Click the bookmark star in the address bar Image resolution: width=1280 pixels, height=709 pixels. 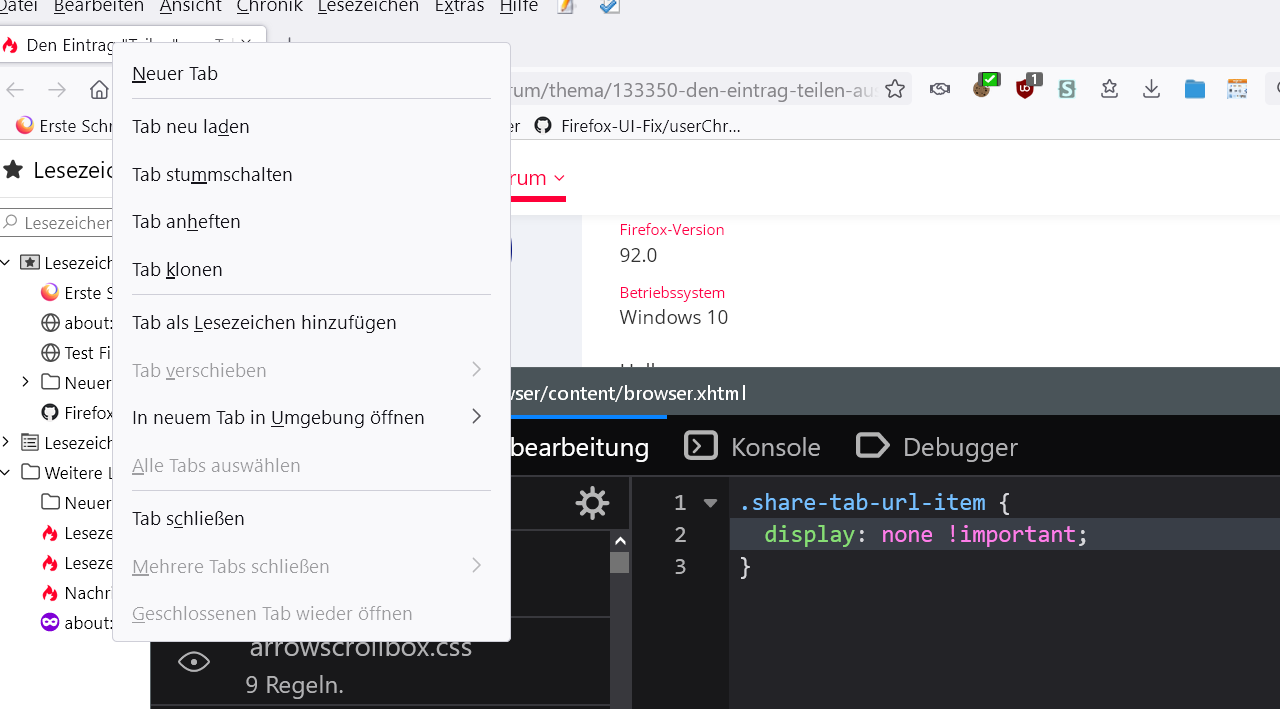(x=895, y=90)
